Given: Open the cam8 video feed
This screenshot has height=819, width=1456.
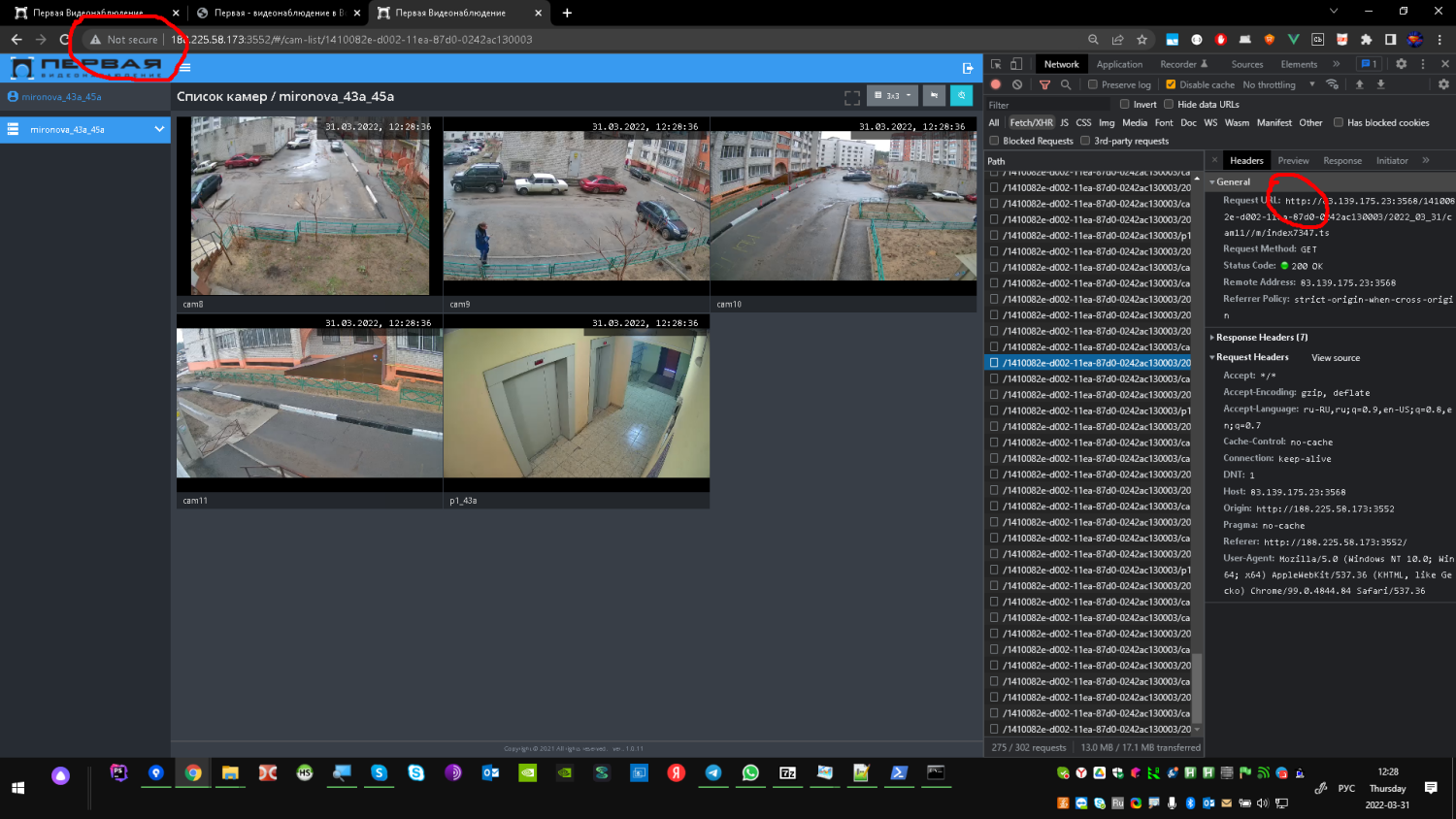Looking at the screenshot, I should (x=310, y=206).
